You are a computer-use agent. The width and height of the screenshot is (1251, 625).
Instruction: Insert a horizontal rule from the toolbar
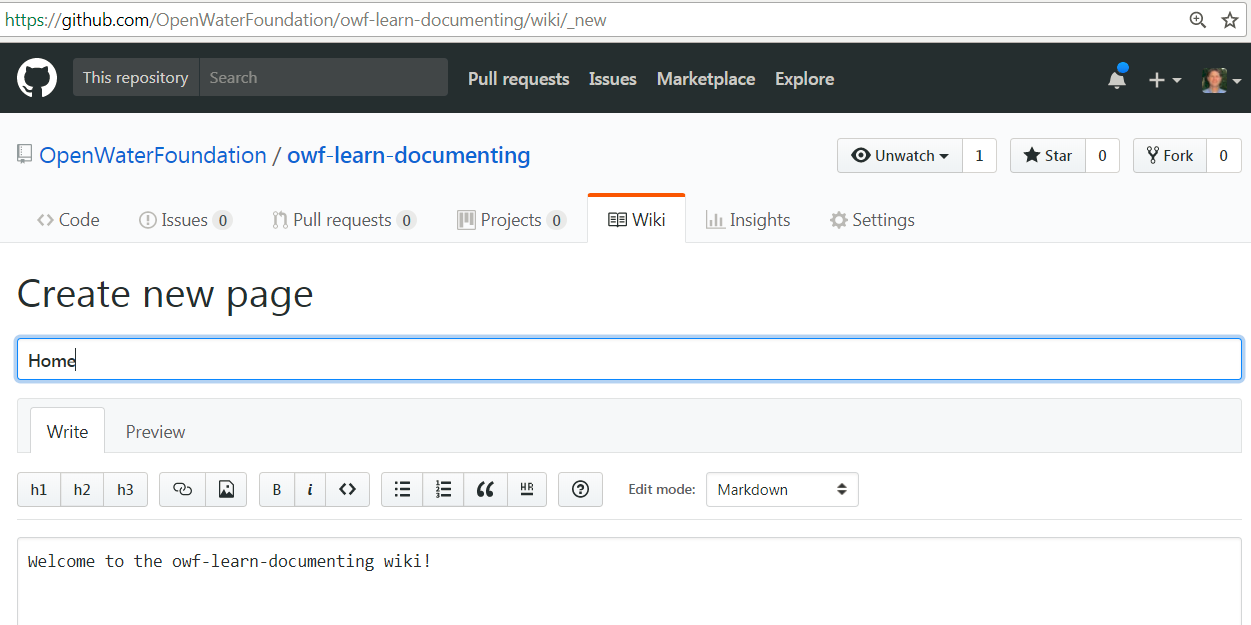527,489
